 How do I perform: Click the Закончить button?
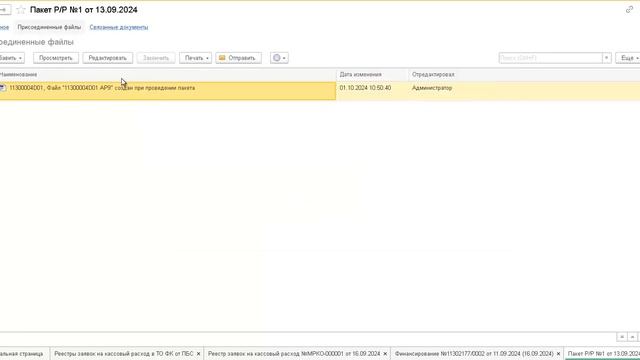(x=156, y=58)
